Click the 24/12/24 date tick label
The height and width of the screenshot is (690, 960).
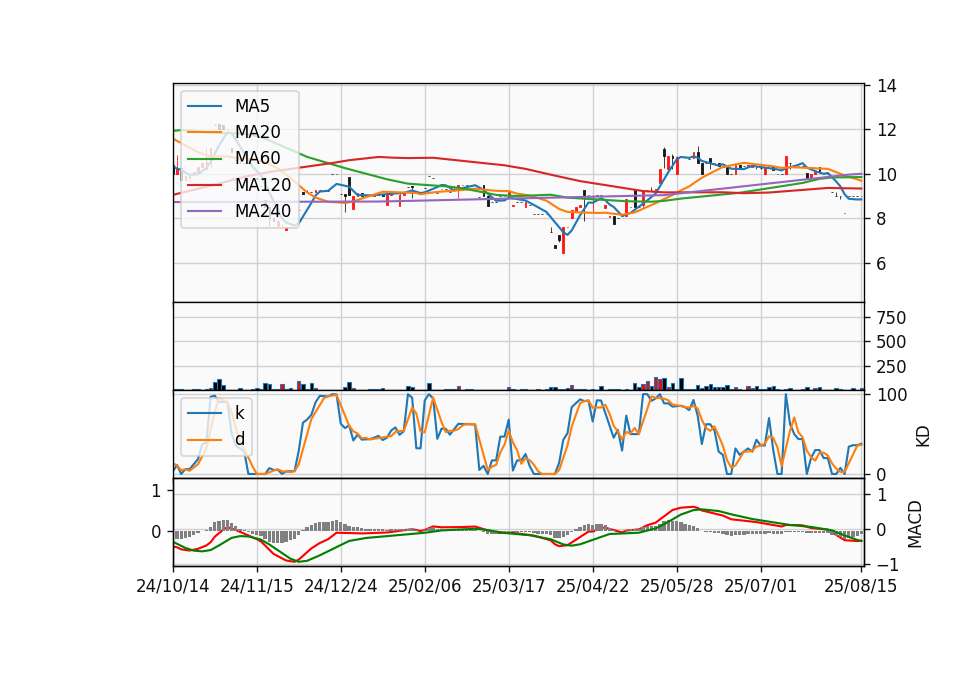point(340,586)
